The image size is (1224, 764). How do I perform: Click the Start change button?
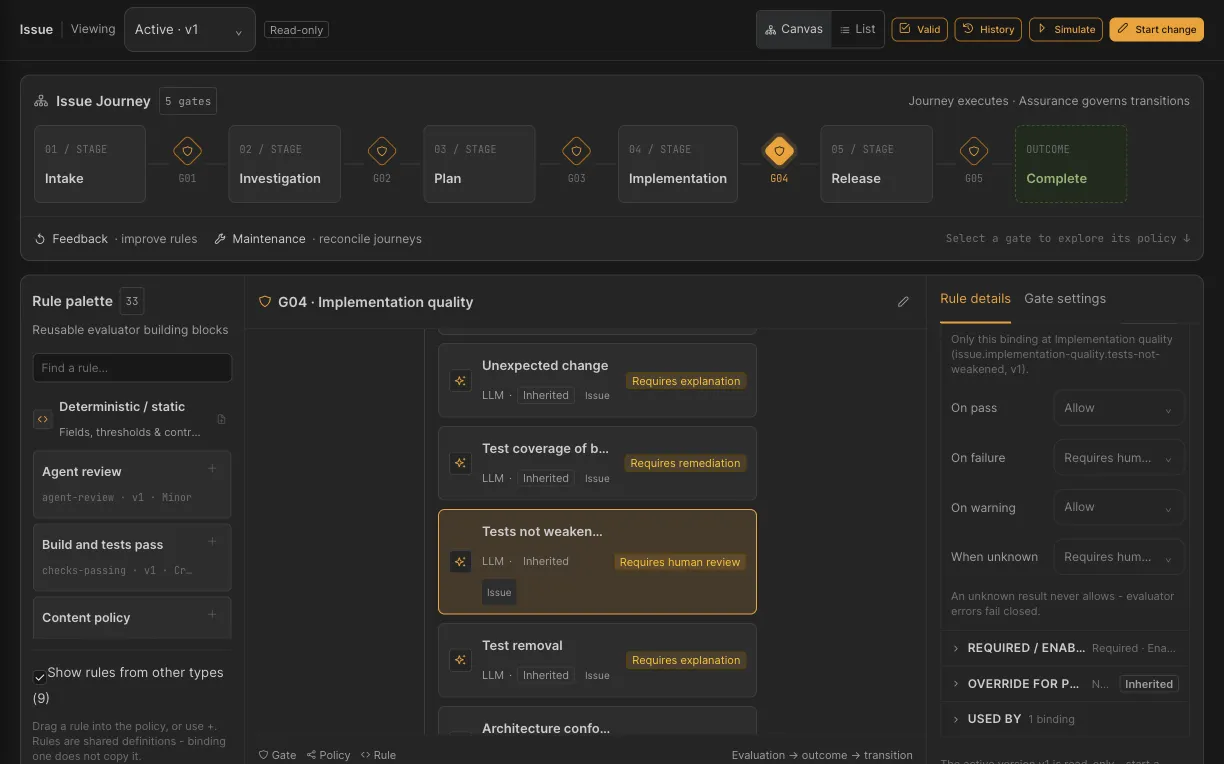coord(1156,29)
